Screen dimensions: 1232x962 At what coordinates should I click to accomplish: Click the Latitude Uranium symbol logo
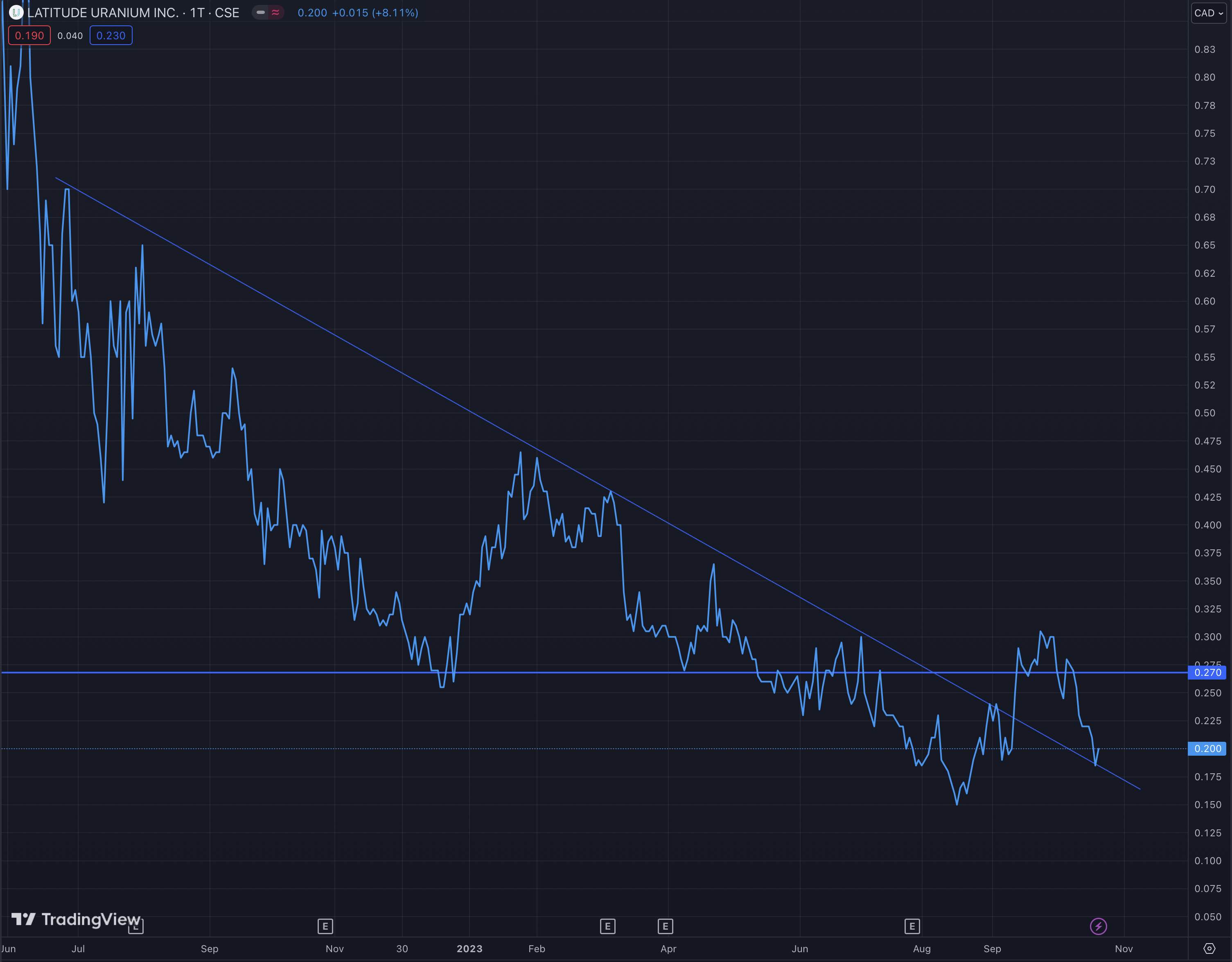(16, 12)
